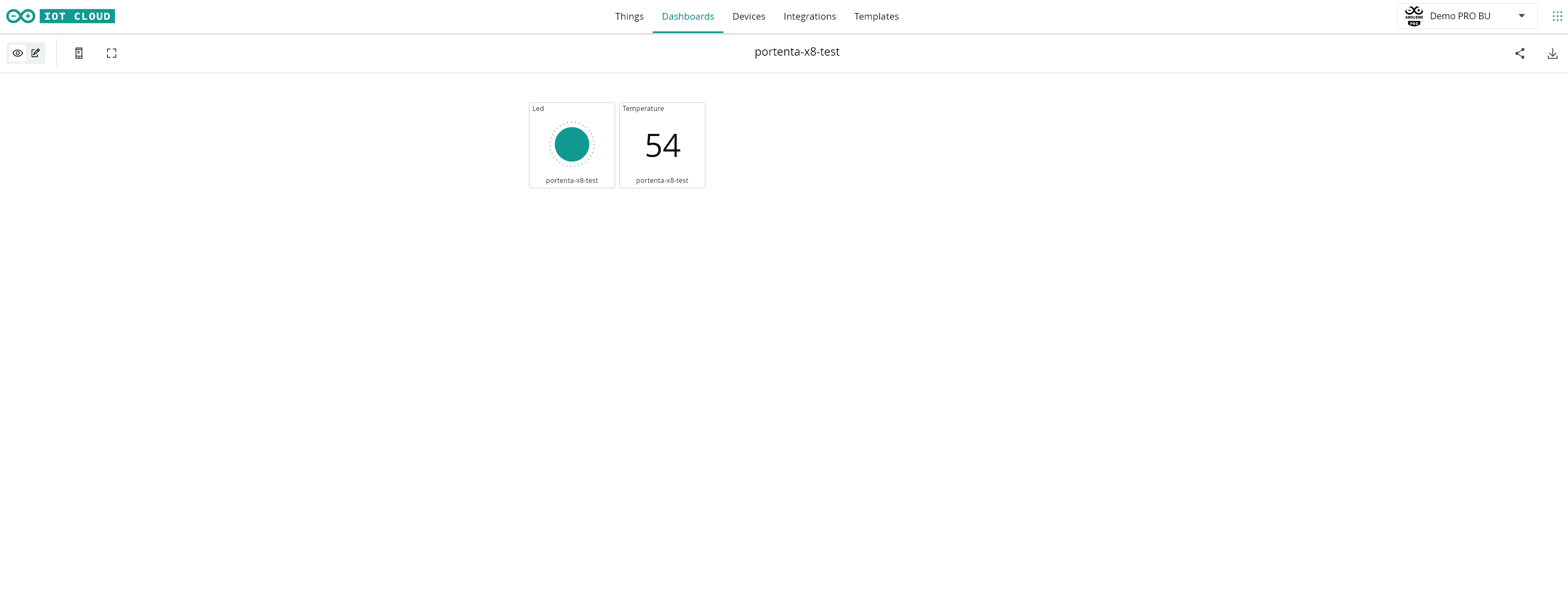Download dashboard historic data
Viewport: 1568px width, 608px height.
point(1552,54)
